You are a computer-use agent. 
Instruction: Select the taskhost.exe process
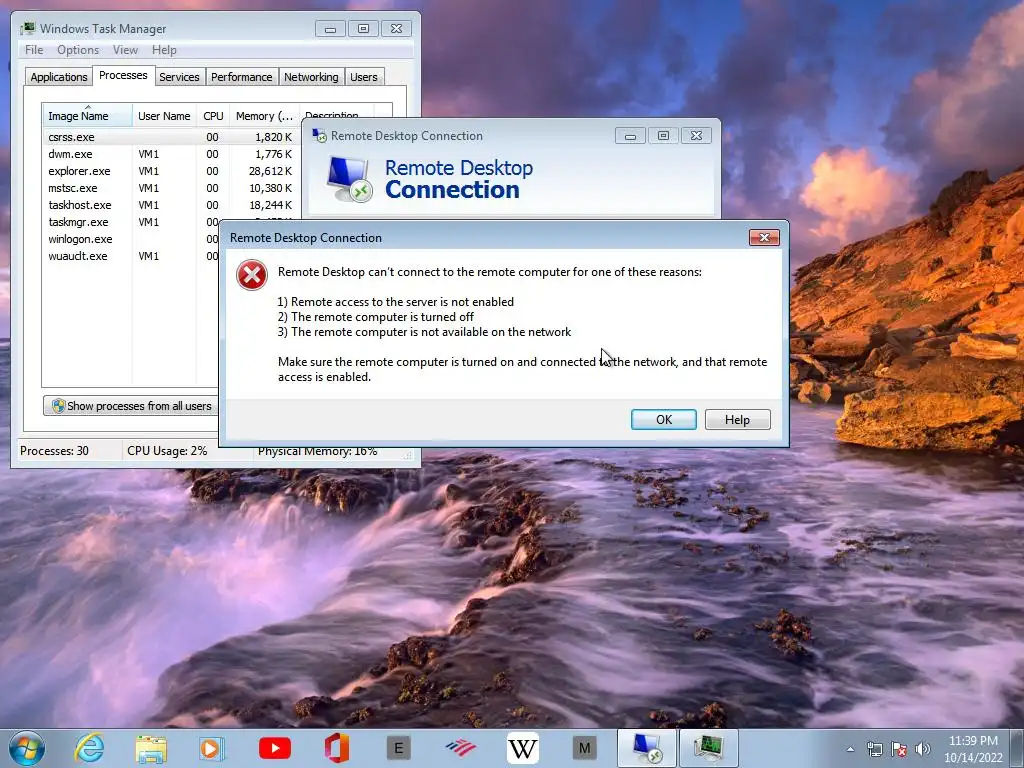pos(171,205)
